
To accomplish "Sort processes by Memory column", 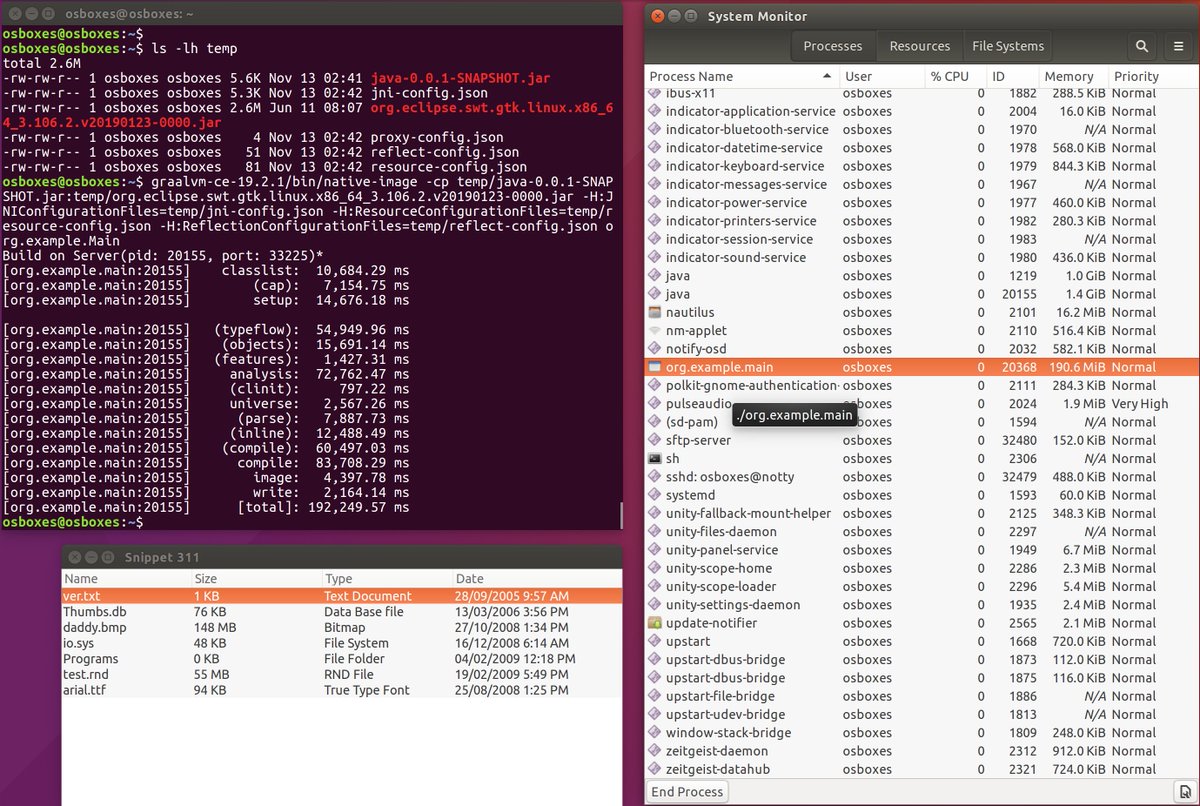I will (x=1073, y=76).
